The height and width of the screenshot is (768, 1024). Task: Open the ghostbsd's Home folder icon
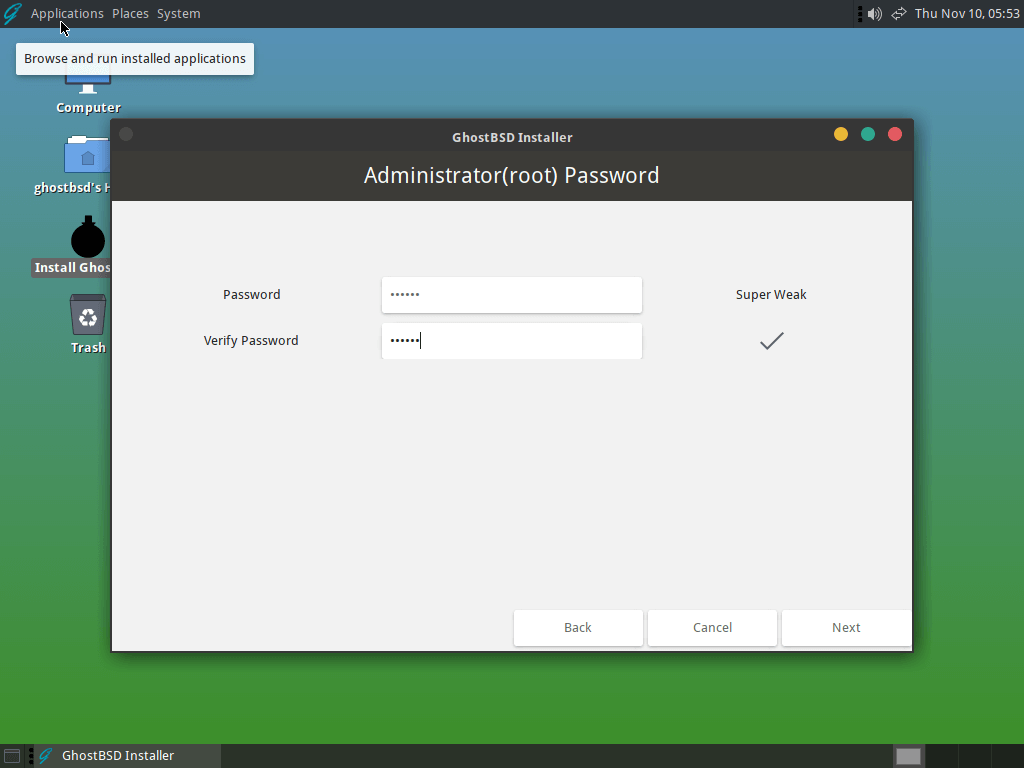[x=88, y=158]
